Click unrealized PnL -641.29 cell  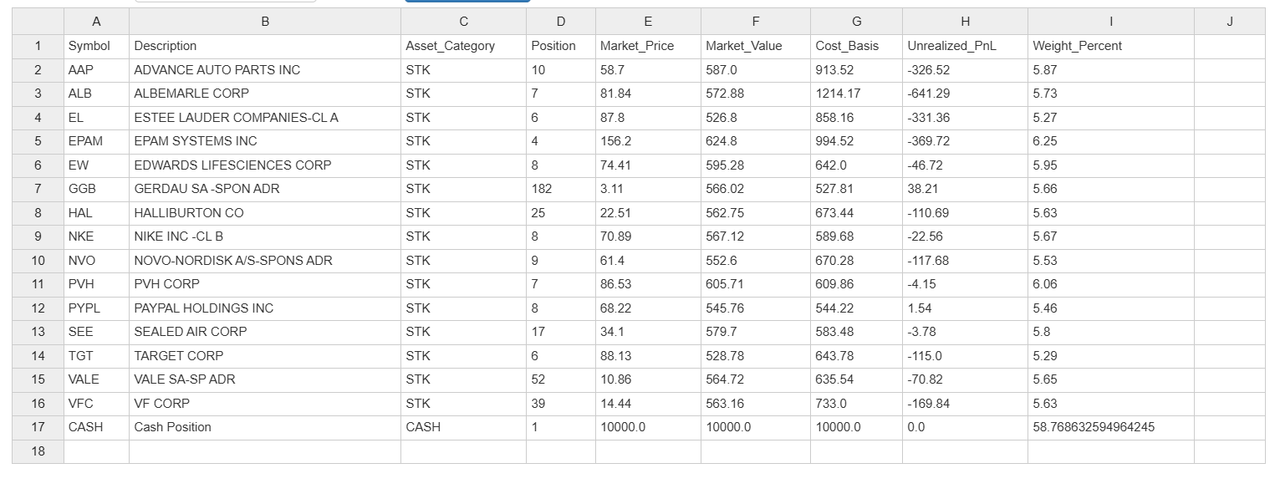tap(965, 94)
